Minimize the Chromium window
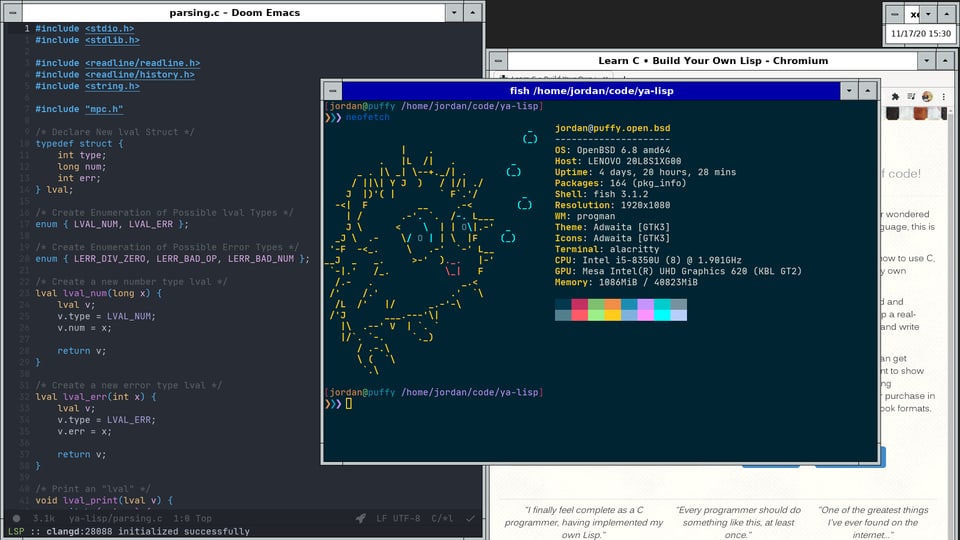 927,61
